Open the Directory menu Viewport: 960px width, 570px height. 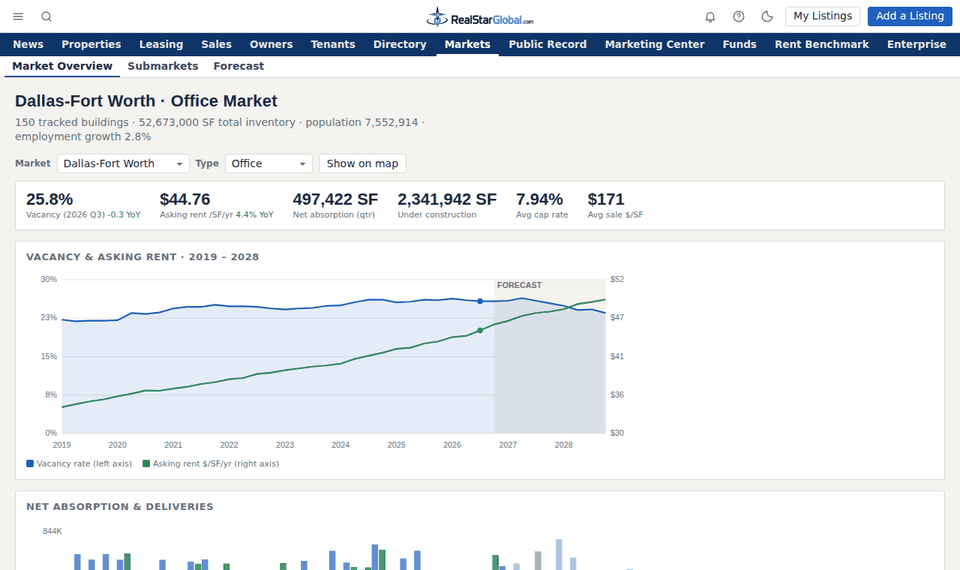point(400,44)
